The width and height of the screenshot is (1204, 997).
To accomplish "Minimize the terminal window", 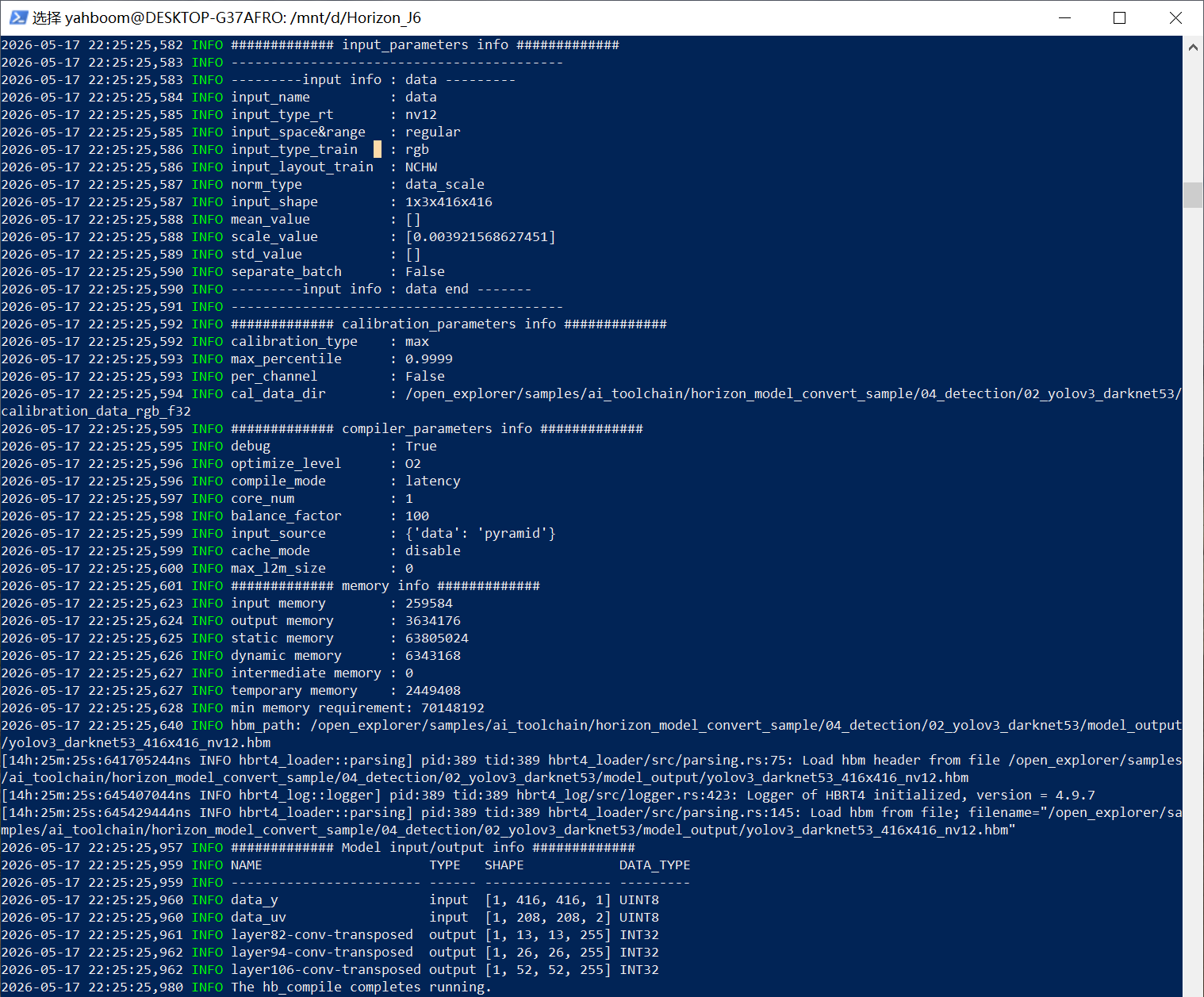I will 1064,17.
